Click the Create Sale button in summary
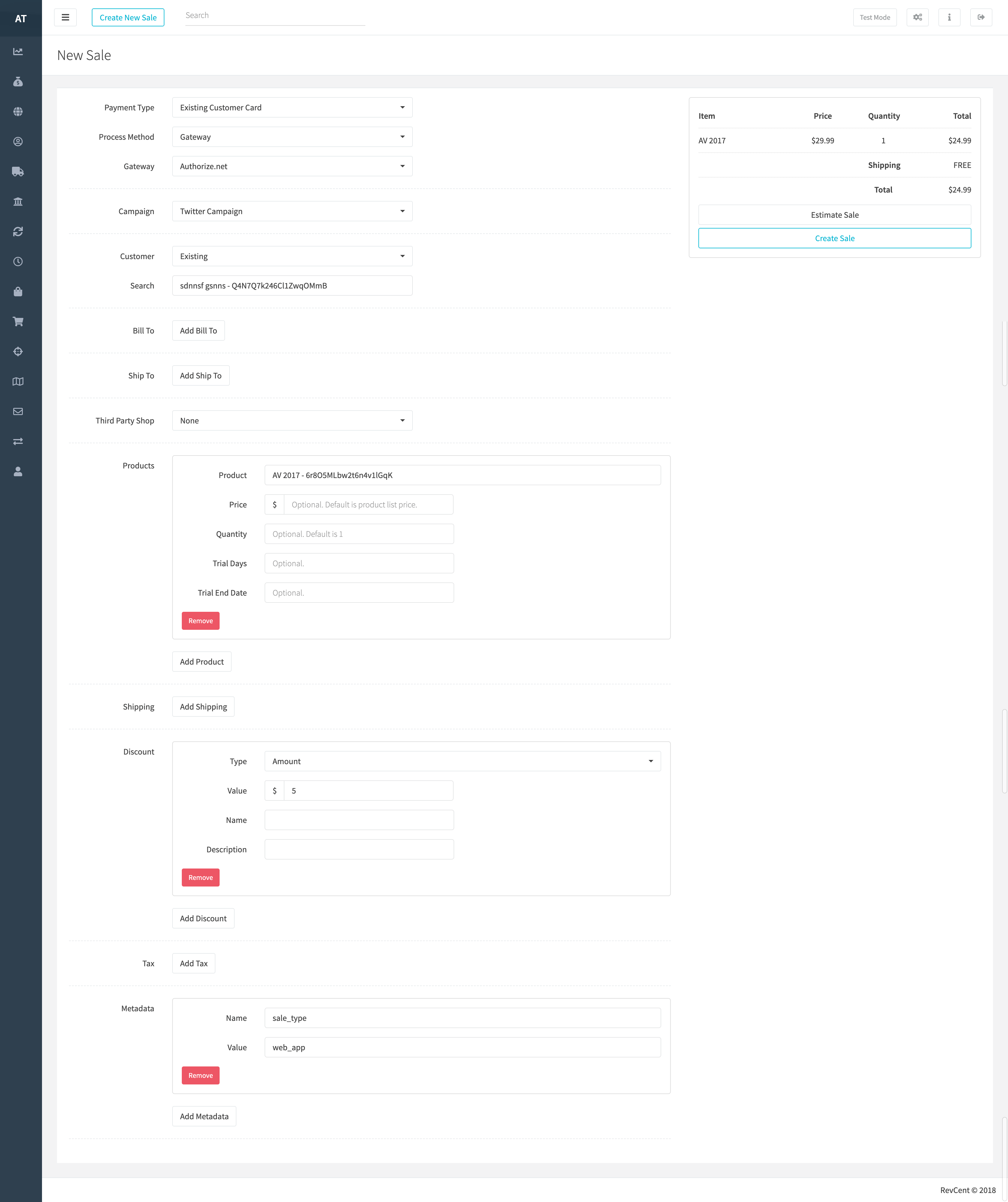The width and height of the screenshot is (1008, 1202). coord(834,238)
